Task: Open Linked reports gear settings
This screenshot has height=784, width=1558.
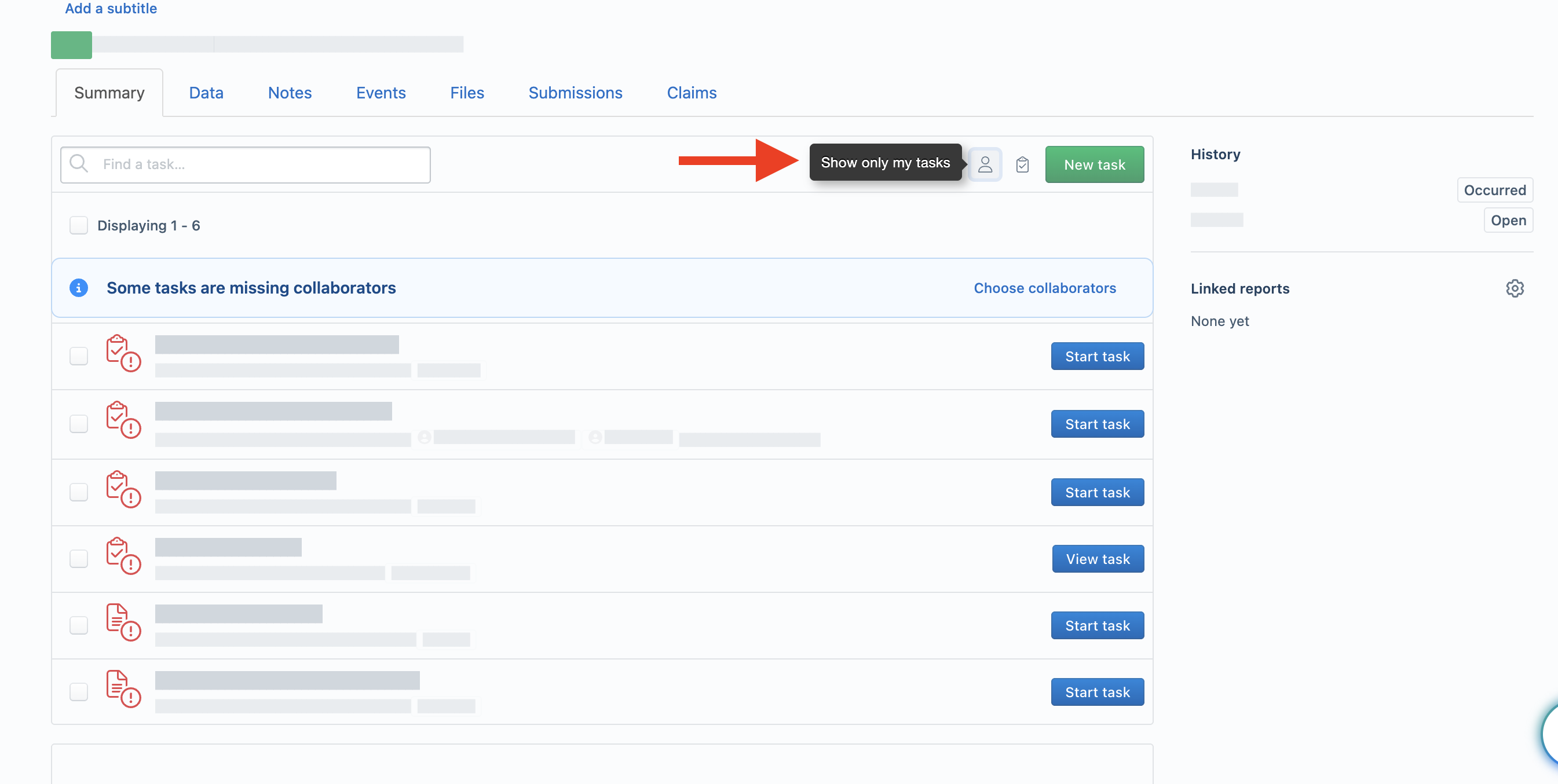Action: [x=1515, y=288]
